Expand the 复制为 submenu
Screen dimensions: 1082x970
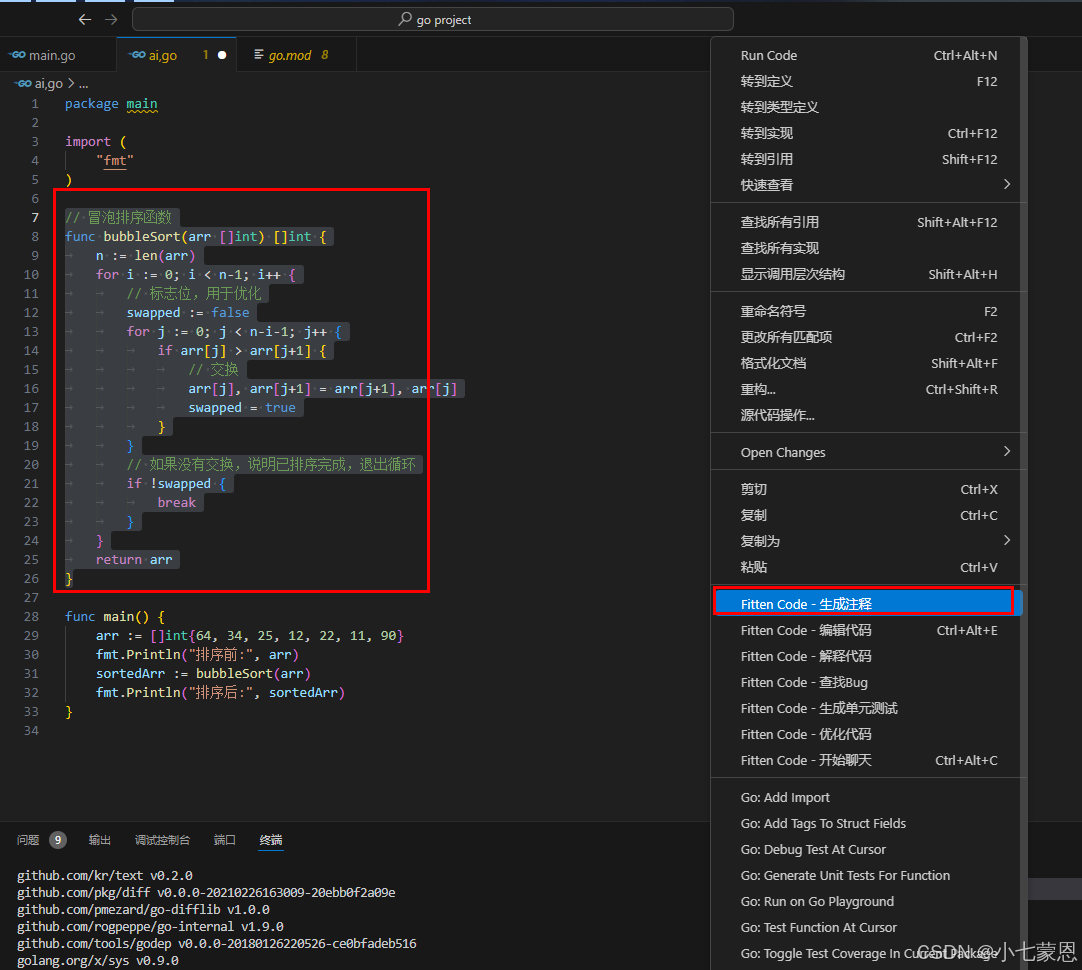click(x=1006, y=541)
